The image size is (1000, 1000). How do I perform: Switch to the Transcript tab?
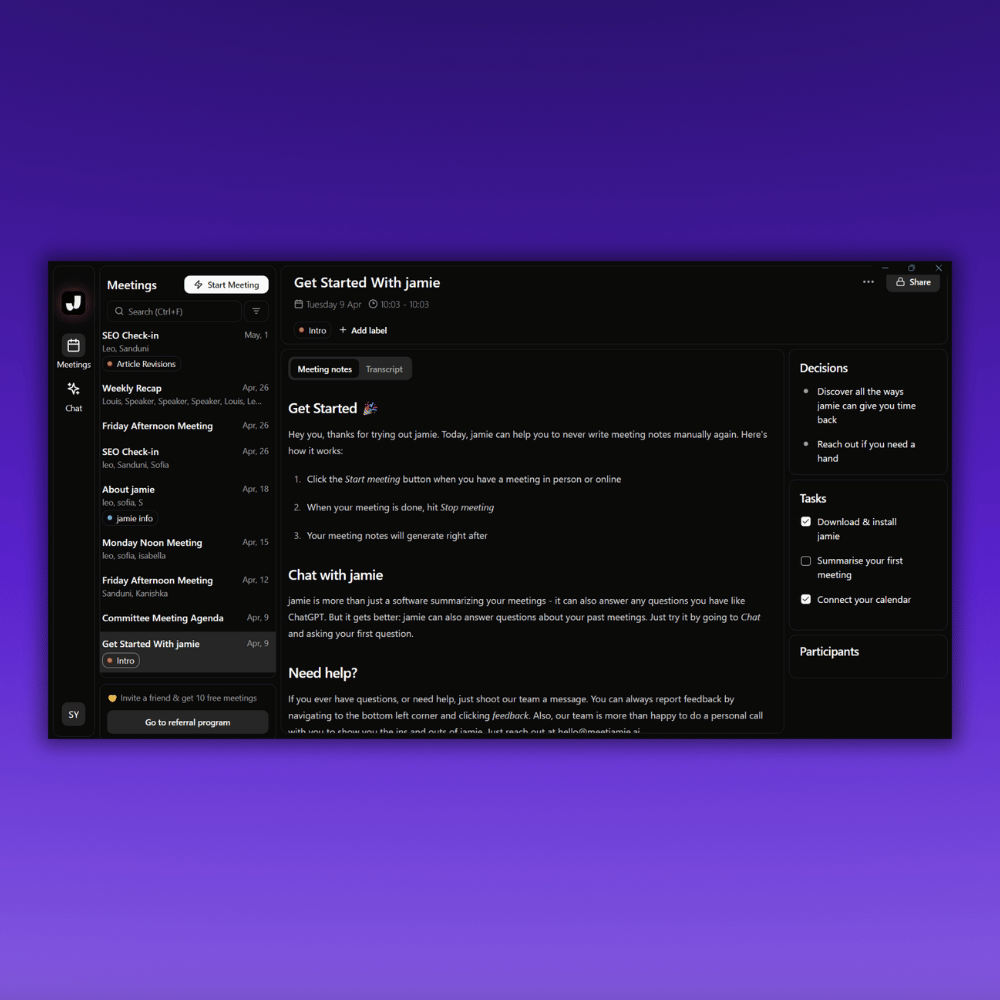pyautogui.click(x=384, y=369)
